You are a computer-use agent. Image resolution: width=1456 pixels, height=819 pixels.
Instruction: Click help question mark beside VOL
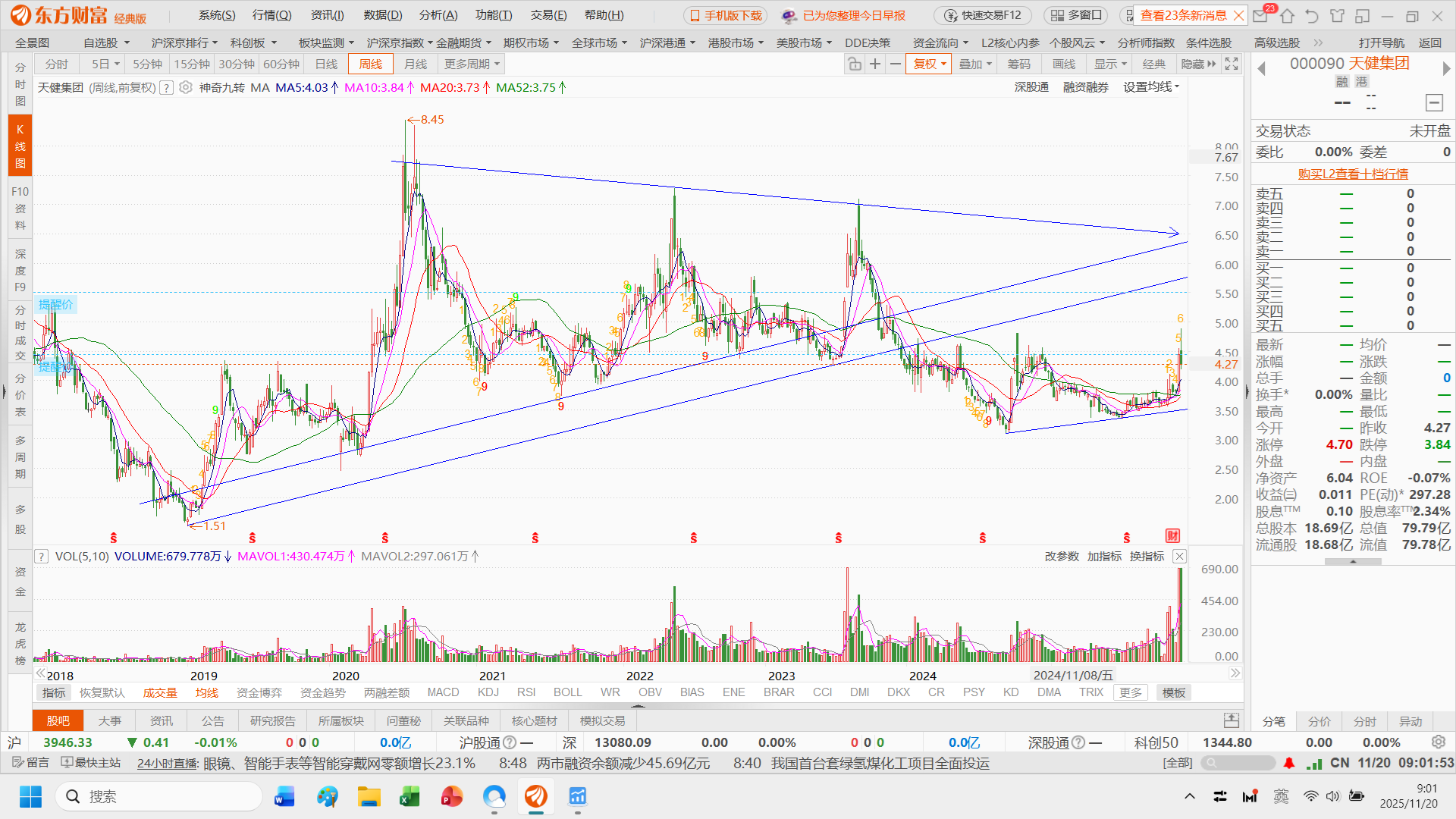tap(42, 557)
